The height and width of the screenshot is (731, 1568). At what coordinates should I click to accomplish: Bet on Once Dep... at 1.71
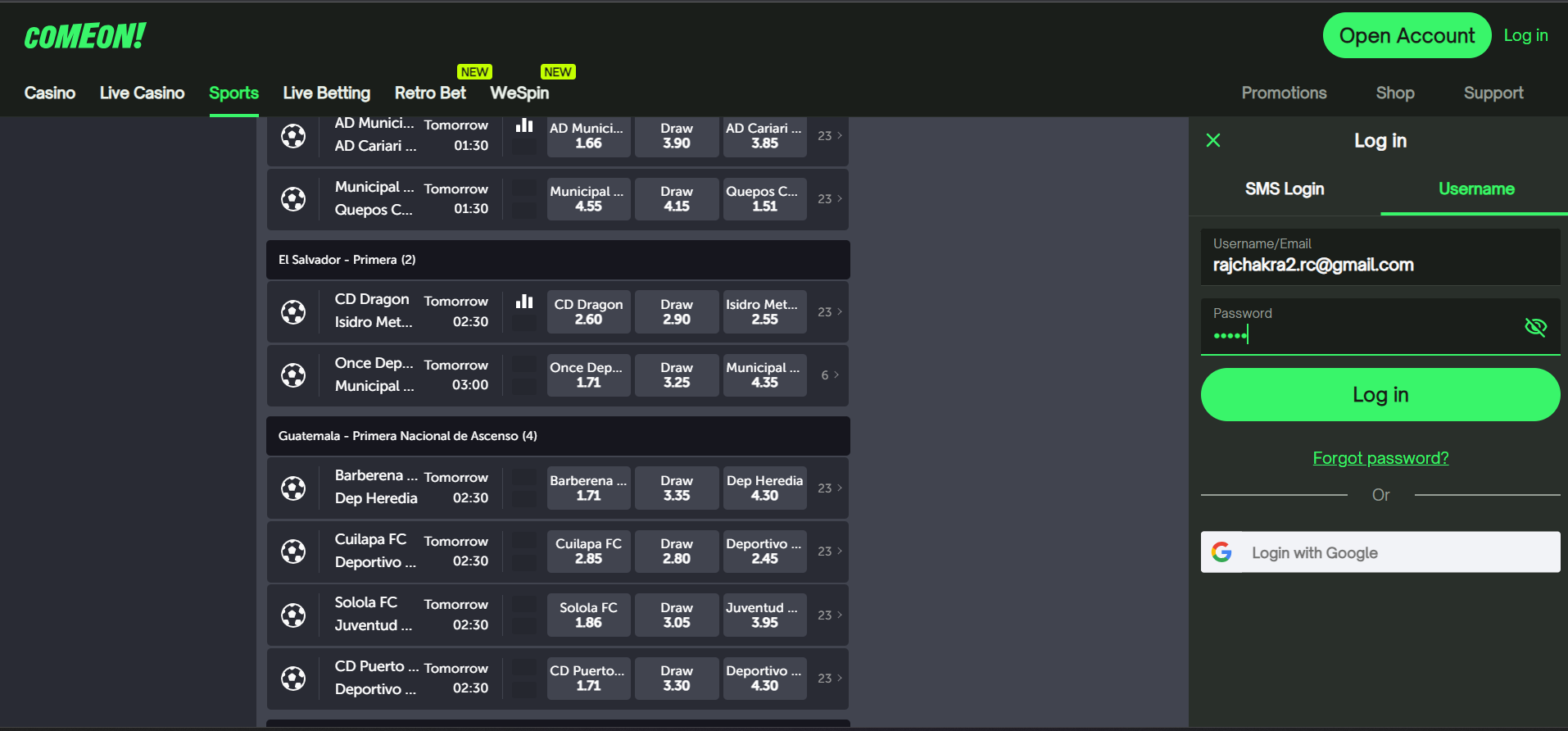pos(588,375)
